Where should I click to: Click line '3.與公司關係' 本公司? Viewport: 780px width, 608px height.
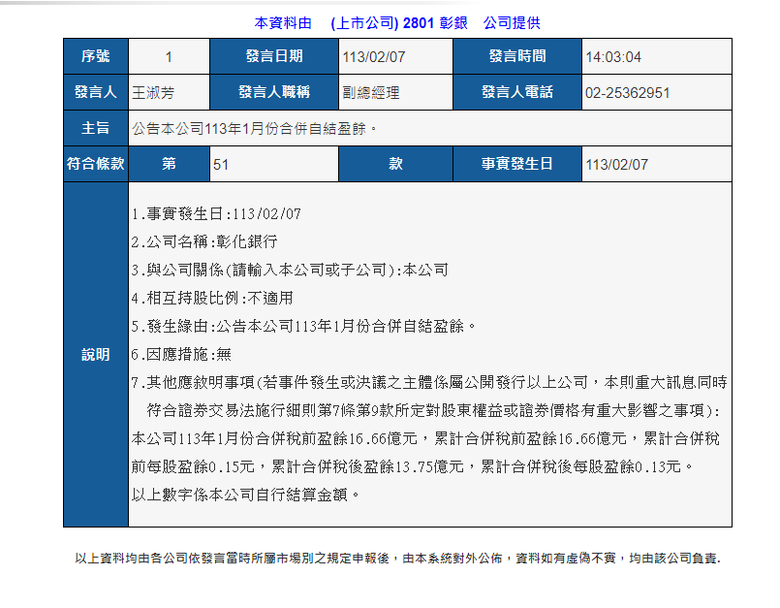pos(290,270)
